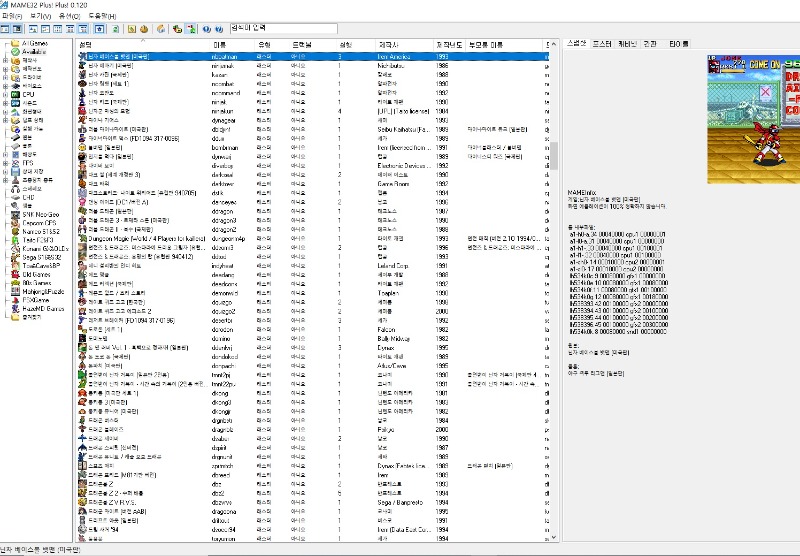Toggle the screenshot panel toolbar icon

click(x=17, y=29)
